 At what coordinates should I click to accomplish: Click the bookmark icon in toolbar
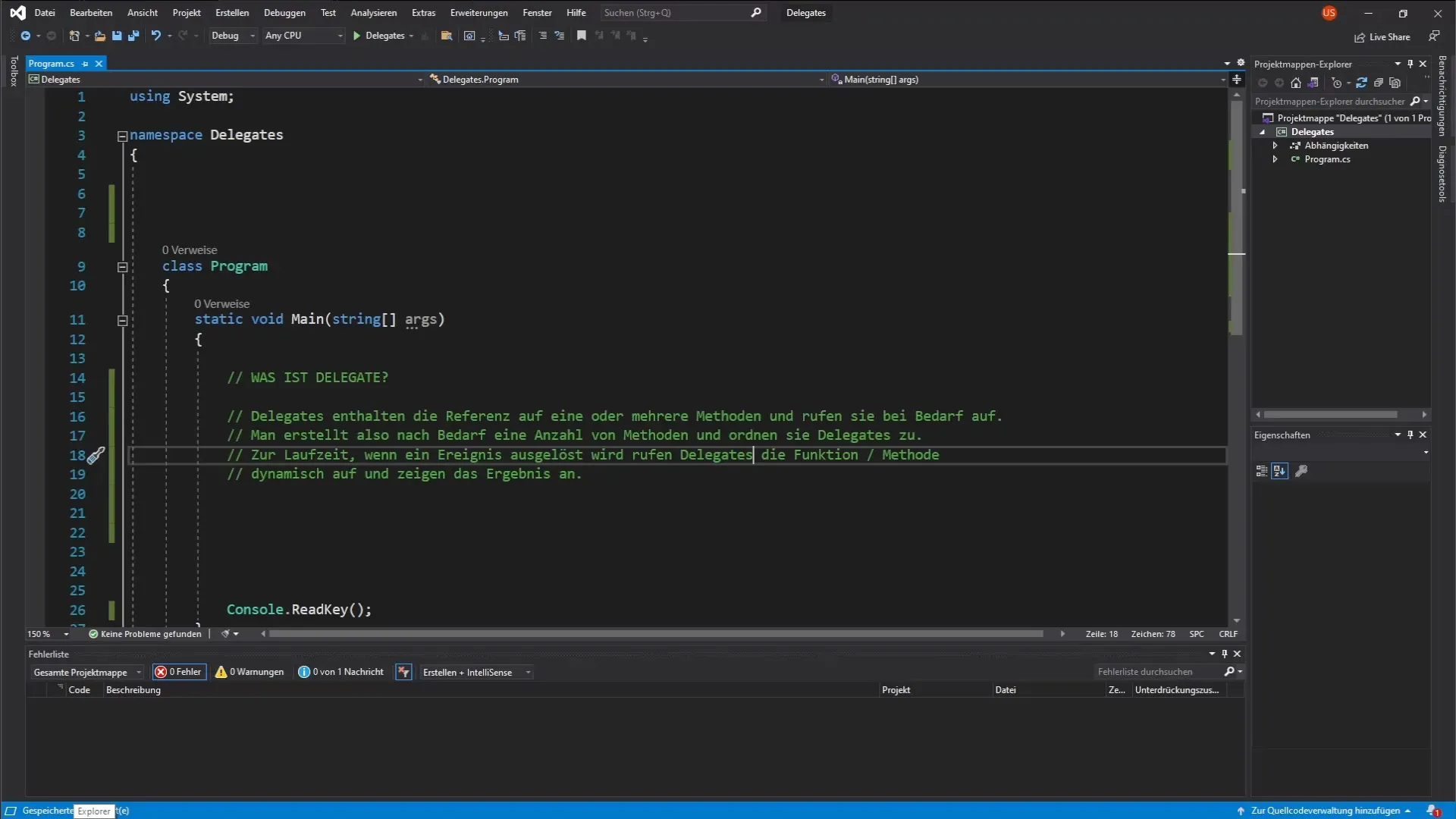tap(582, 36)
